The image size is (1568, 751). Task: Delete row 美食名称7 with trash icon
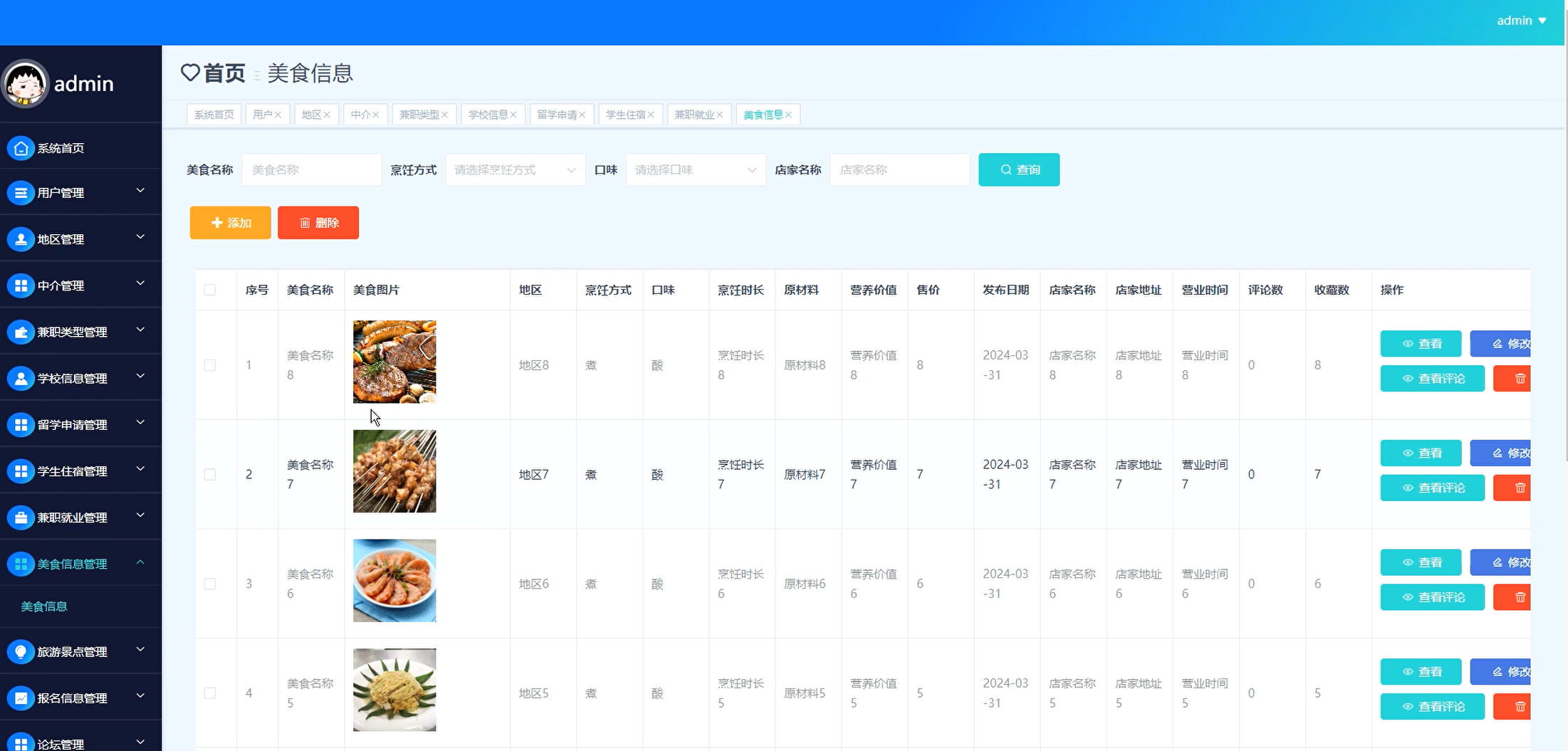(1512, 488)
